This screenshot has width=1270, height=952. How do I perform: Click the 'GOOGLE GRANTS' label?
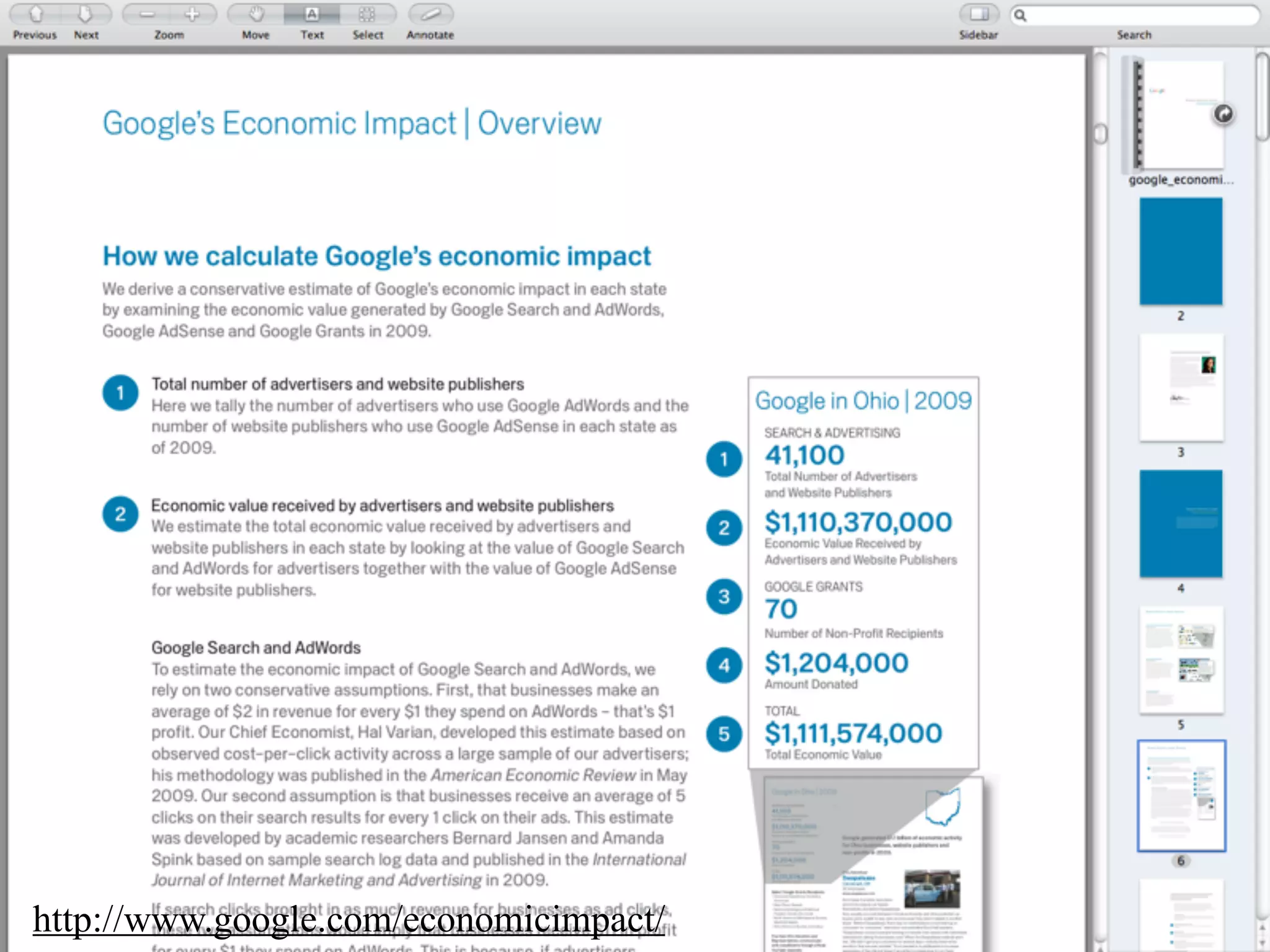pos(813,586)
